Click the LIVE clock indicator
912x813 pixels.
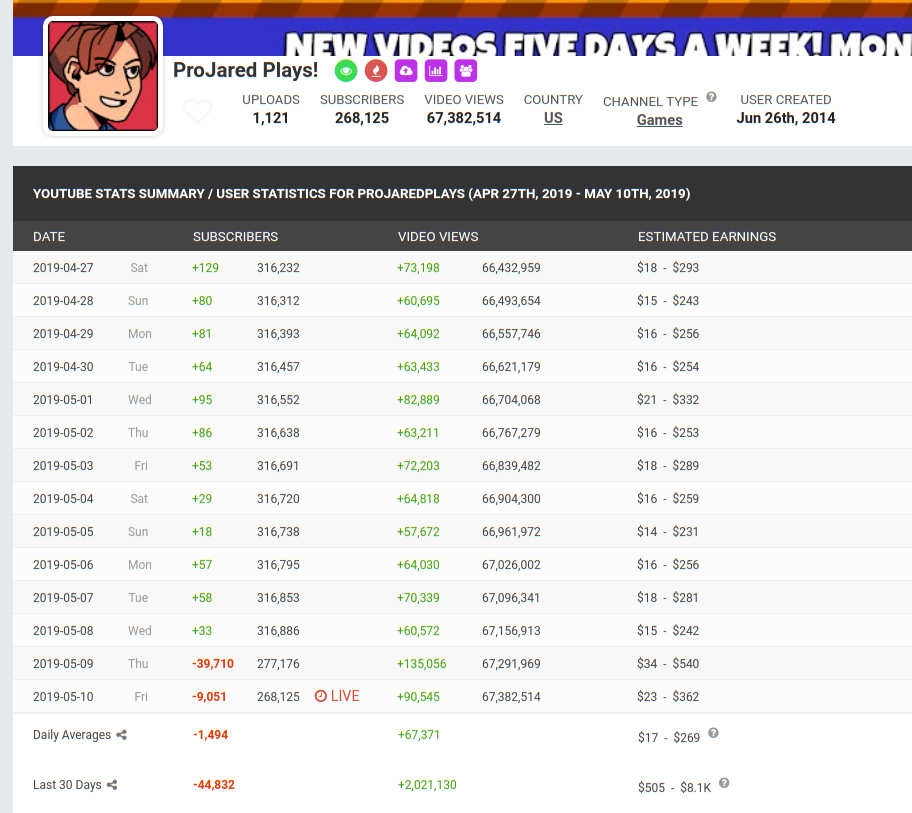tap(337, 696)
